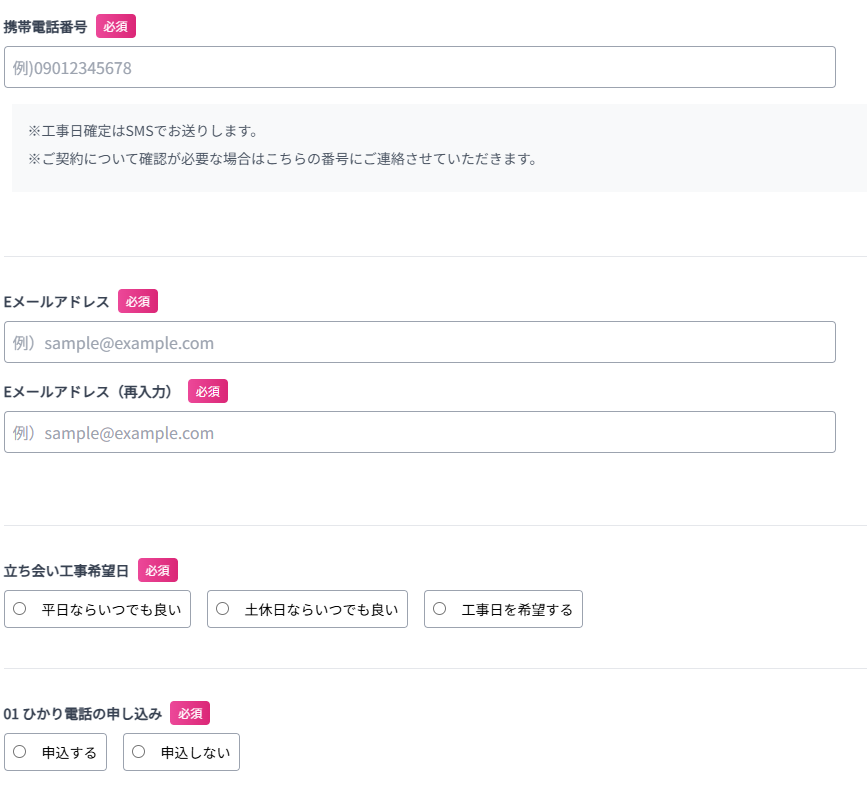This screenshot has width=867, height=792.
Task: Click the contract confirmation contact note
Action: pos(283,159)
